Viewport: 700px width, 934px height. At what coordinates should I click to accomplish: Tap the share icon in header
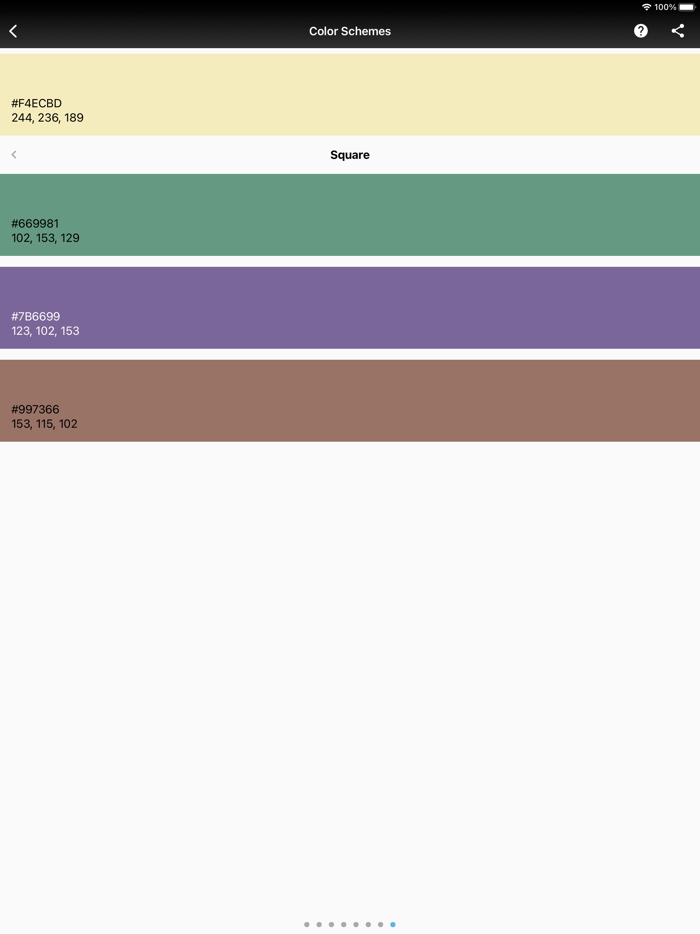point(677,31)
